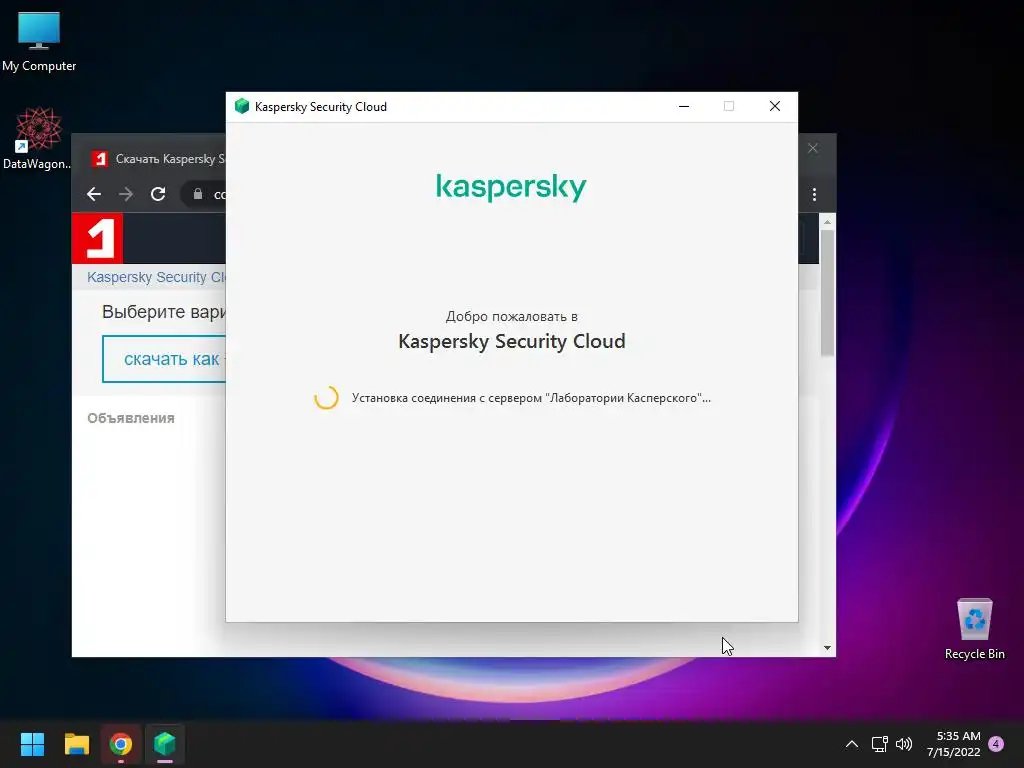Click Chrome page scrollbar up arrow
This screenshot has width=1024, height=768.
(827, 222)
